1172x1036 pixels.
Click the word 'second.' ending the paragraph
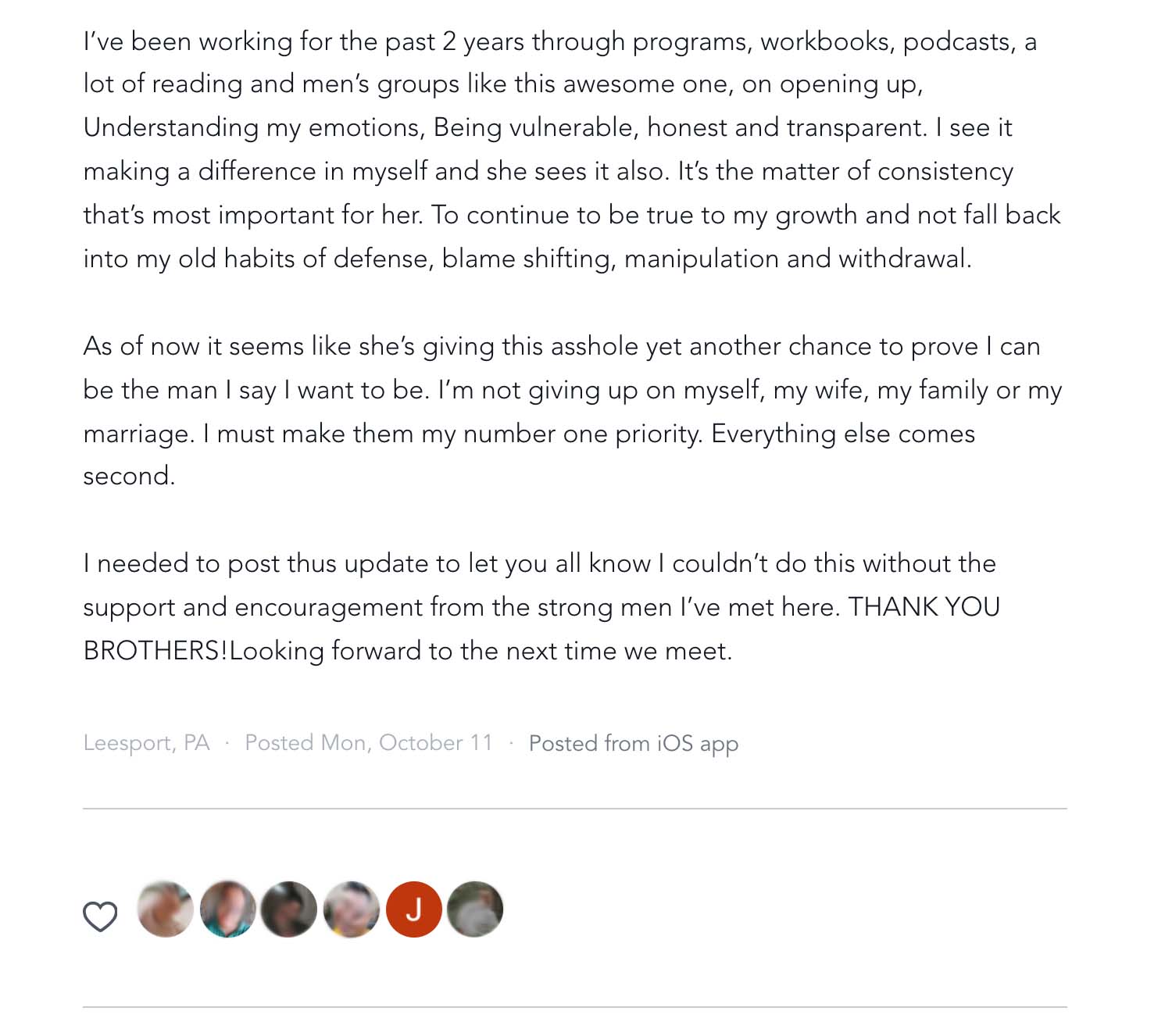(x=129, y=476)
